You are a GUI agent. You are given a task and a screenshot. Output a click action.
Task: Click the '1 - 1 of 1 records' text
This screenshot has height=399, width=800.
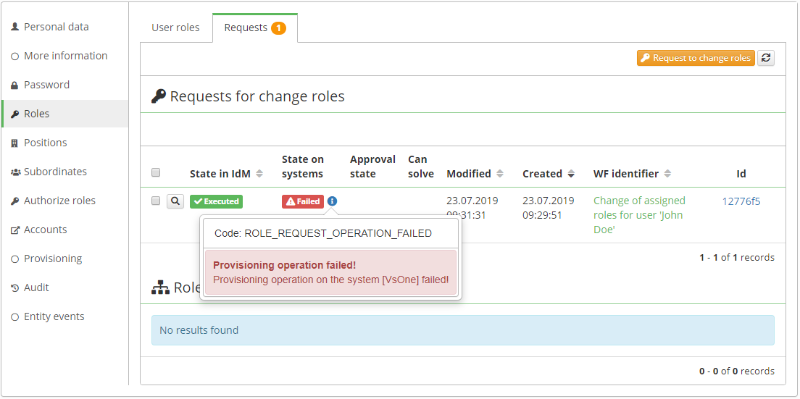[737, 258]
